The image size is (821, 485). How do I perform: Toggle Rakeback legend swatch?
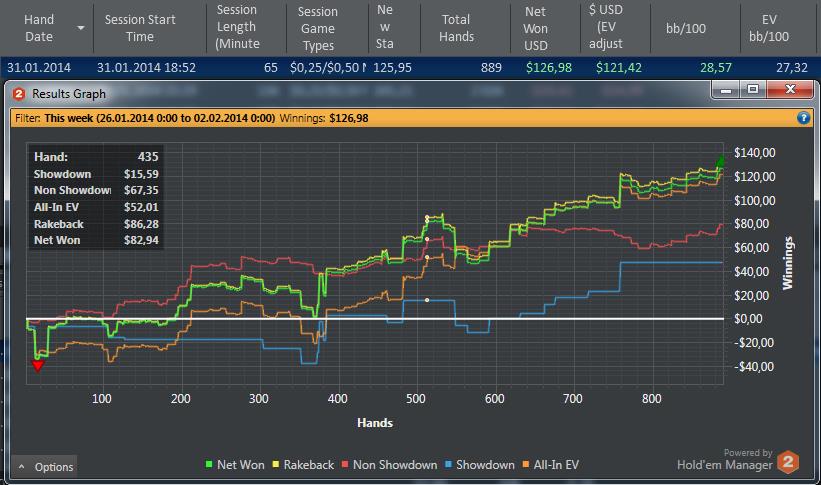(275, 465)
